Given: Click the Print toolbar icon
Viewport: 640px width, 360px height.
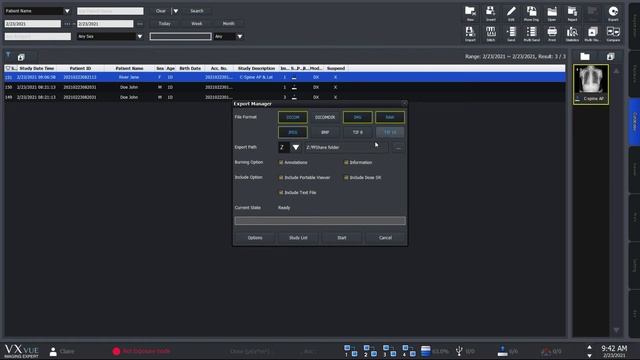Looking at the screenshot, I should coord(552,33).
